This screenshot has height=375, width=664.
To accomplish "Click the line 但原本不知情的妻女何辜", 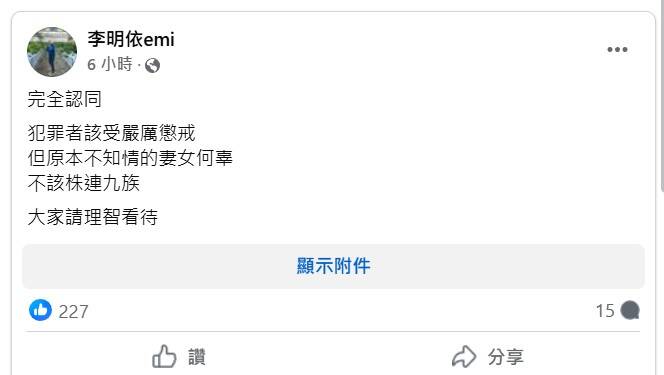I will [x=130, y=158].
